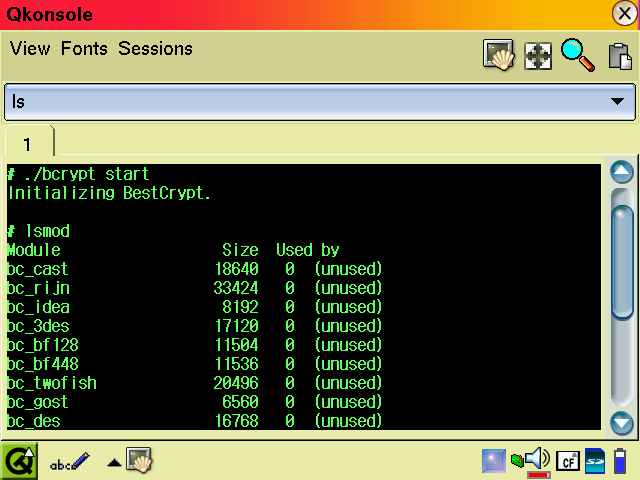Image resolution: width=640 pixels, height=480 pixels.
Task: Open the View menu
Action: point(30,49)
